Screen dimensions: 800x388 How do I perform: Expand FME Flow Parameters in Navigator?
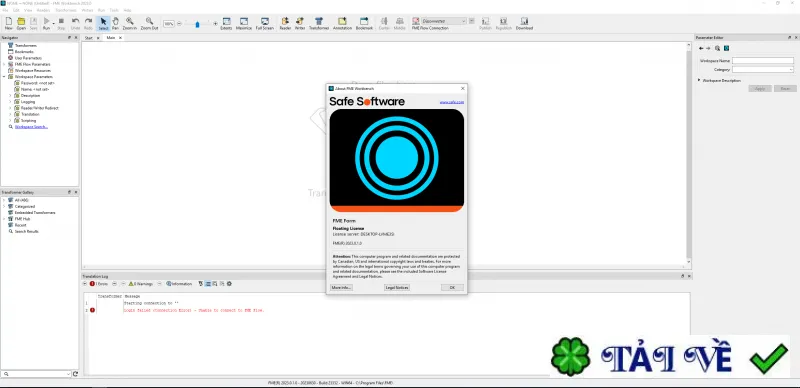tap(4, 64)
